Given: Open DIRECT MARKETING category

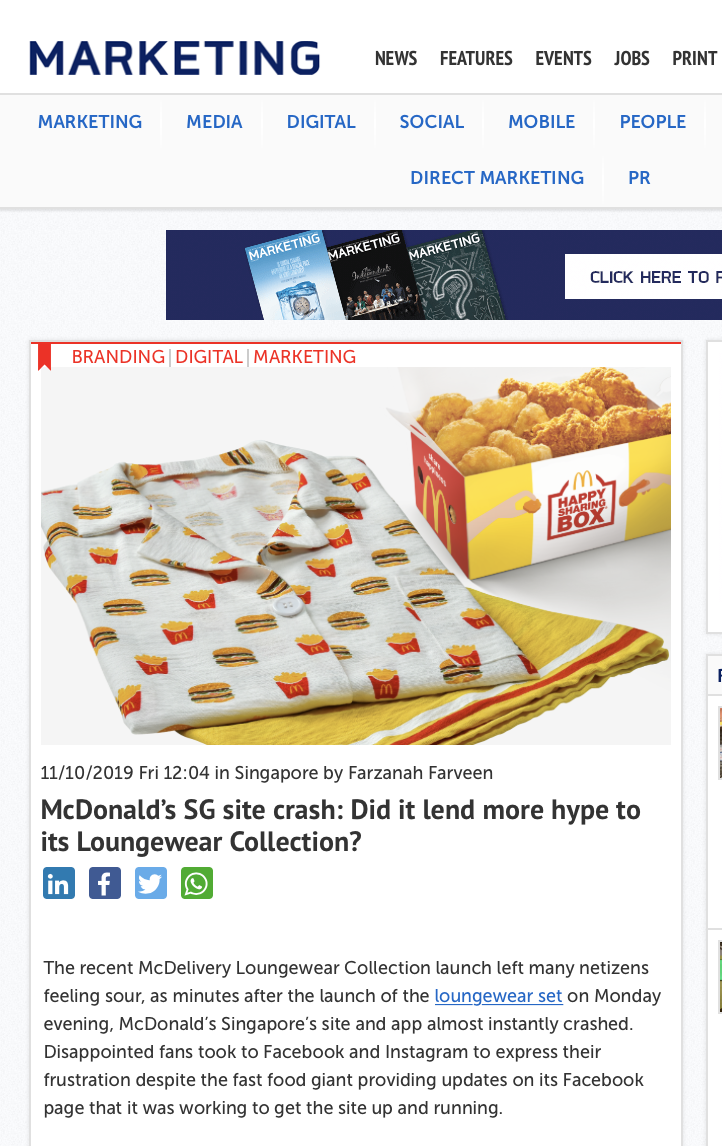Looking at the screenshot, I should [497, 178].
